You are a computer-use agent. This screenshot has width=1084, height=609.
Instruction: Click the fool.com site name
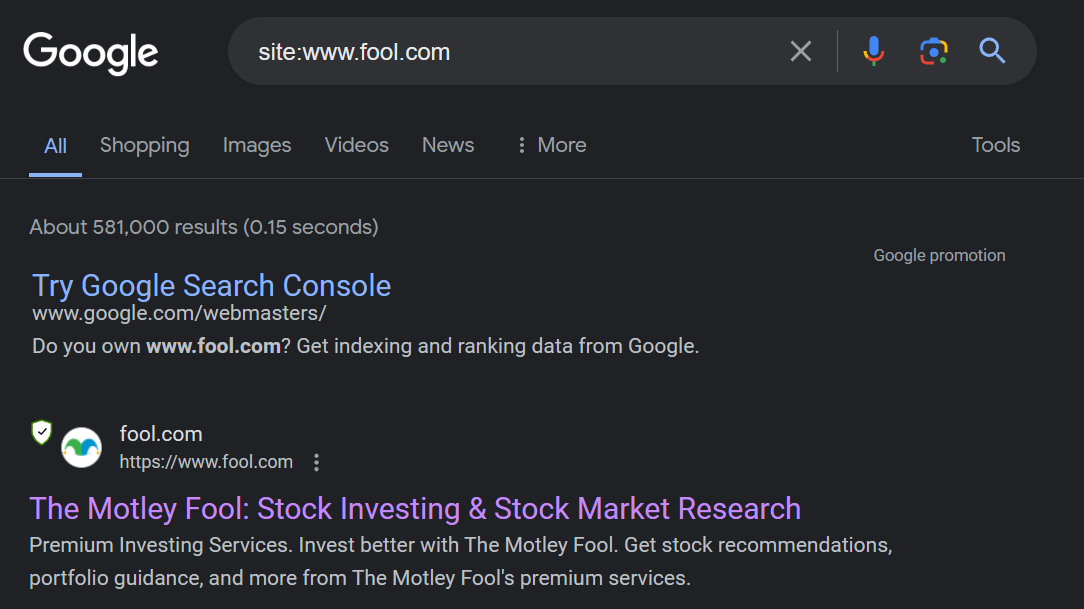(x=161, y=434)
